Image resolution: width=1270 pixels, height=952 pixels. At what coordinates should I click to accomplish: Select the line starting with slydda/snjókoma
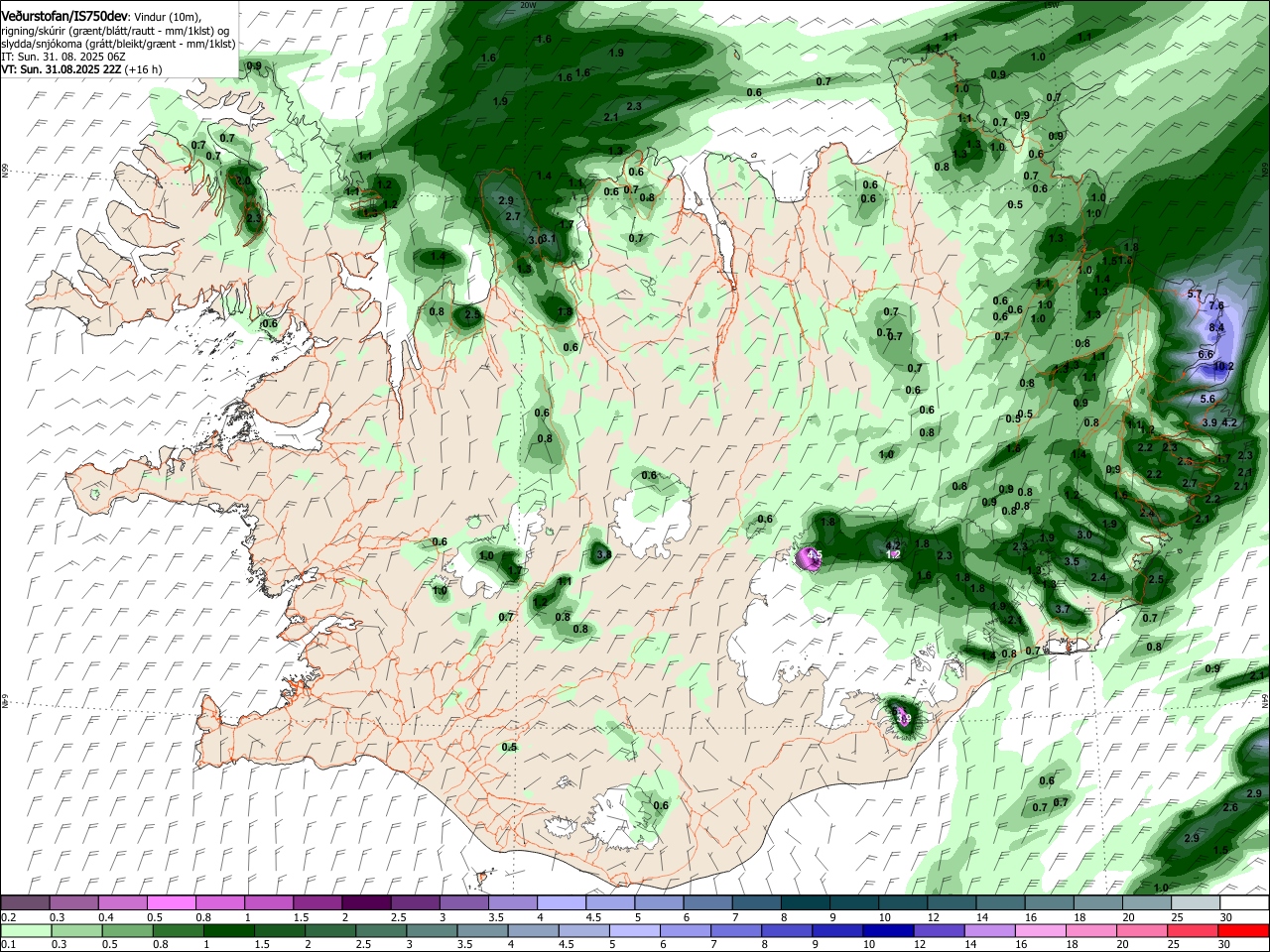[x=118, y=44]
